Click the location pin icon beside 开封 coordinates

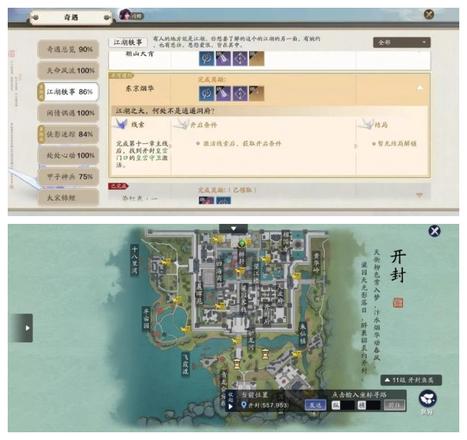pos(244,405)
